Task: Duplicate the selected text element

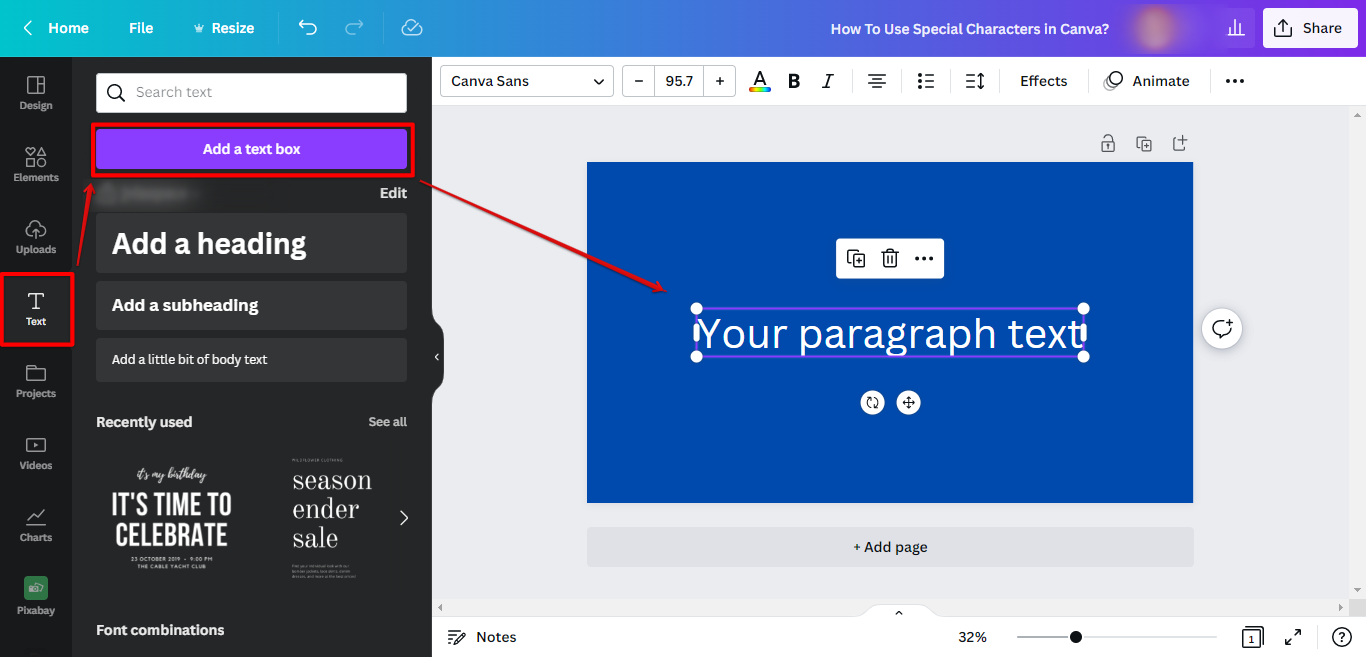Action: 856,258
